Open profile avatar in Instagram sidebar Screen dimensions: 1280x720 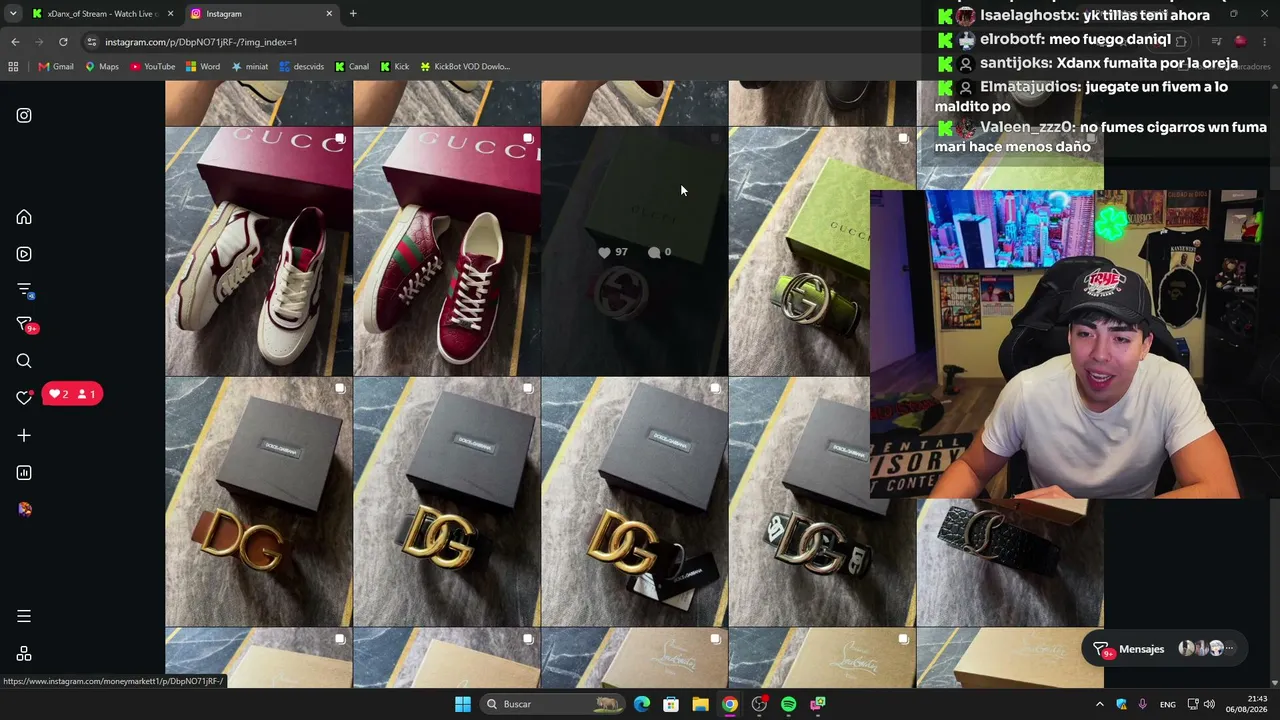point(24,509)
